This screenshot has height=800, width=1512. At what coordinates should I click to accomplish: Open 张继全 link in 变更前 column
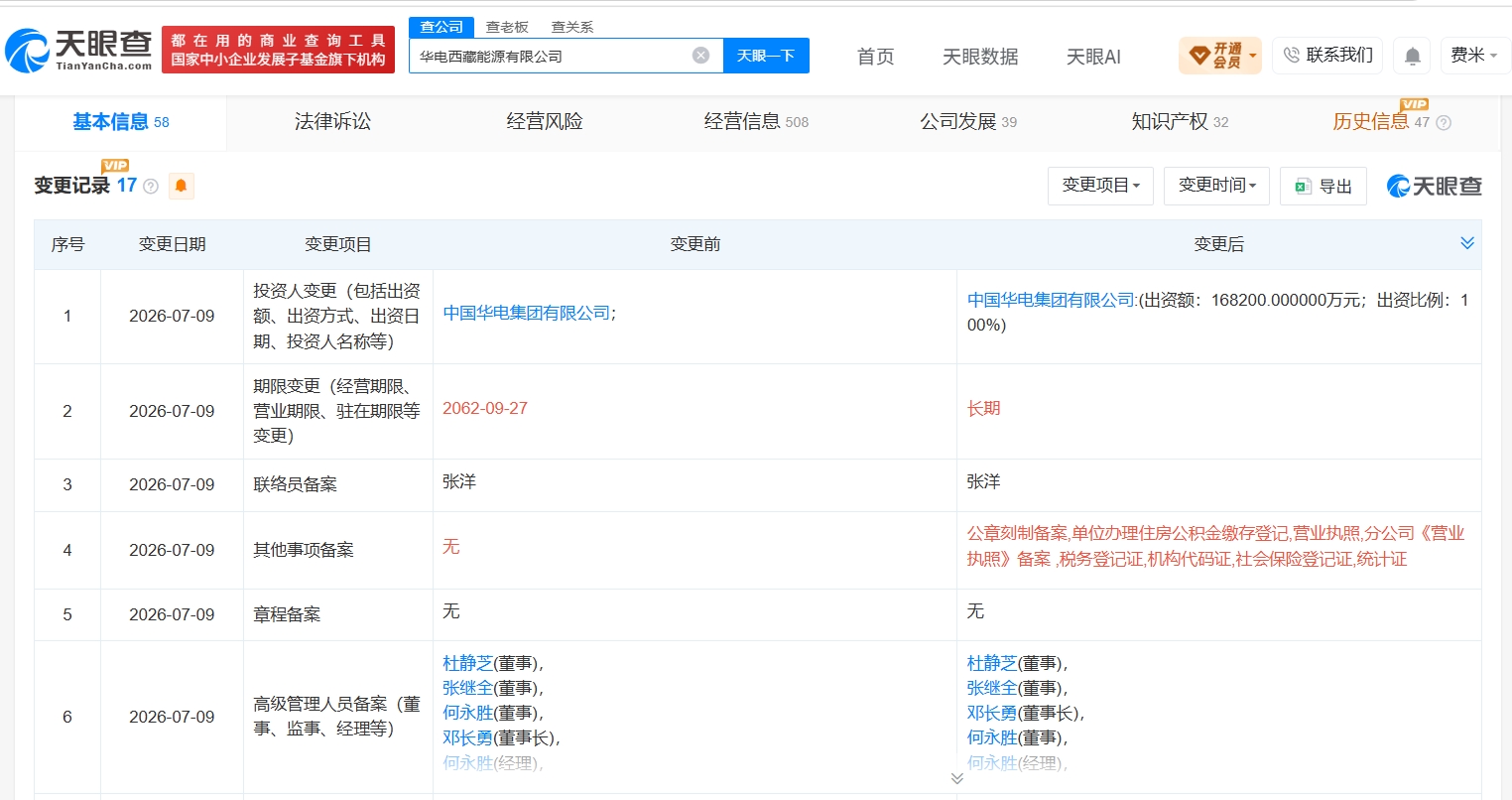[467, 688]
